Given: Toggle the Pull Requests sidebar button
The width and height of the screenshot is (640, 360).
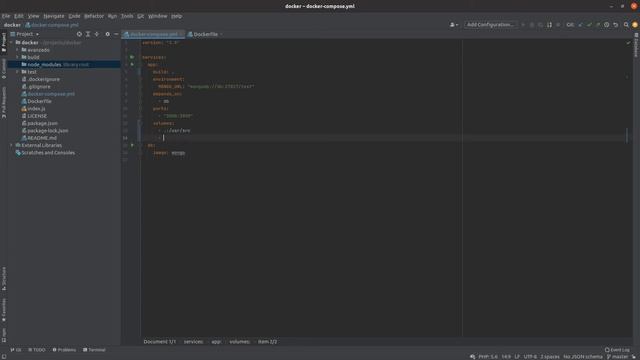Looking at the screenshot, I should tap(4, 102).
